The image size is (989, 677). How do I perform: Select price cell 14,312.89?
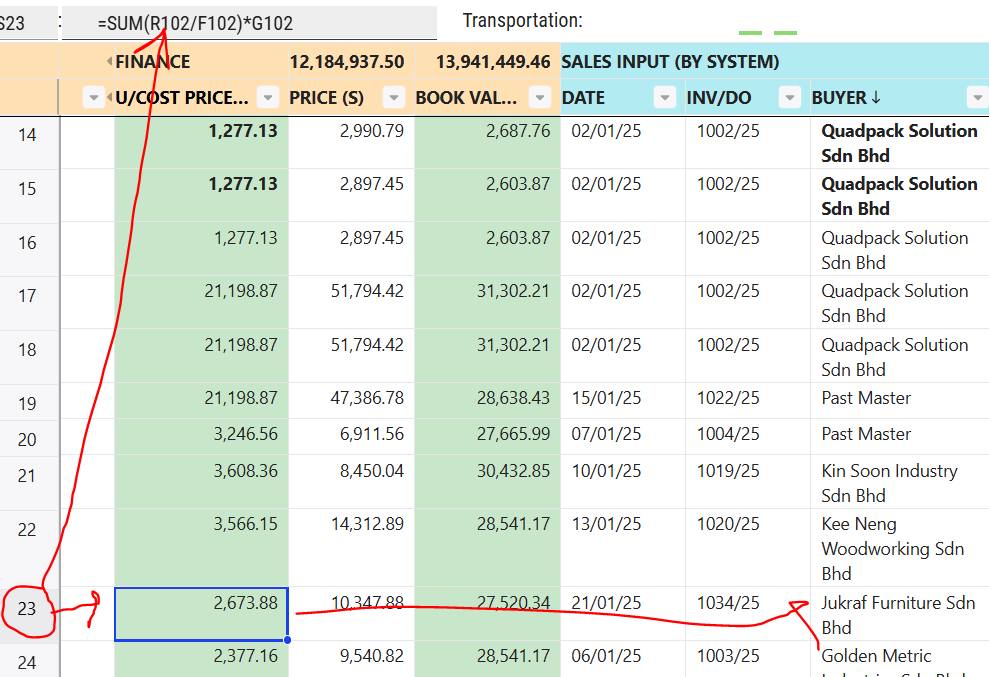(x=351, y=548)
